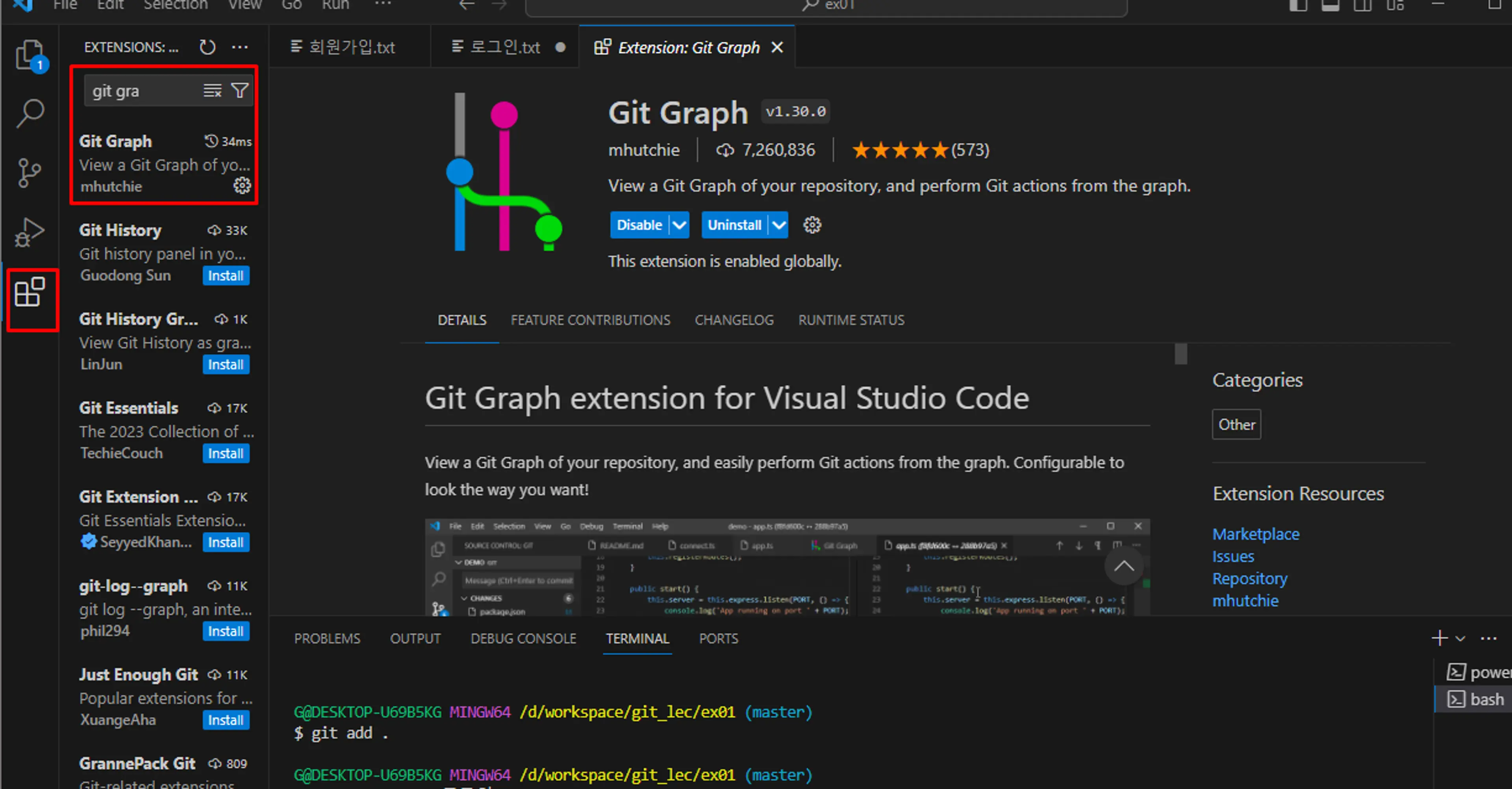Open the Source Control view

click(x=30, y=173)
